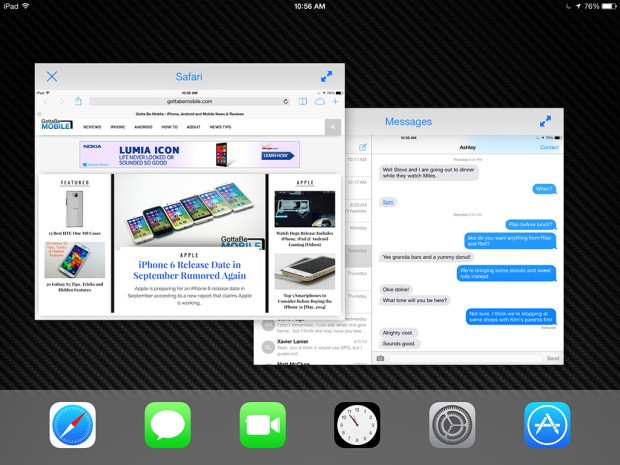
Task: Open the ANDROID menu on the site
Action: [143, 127]
